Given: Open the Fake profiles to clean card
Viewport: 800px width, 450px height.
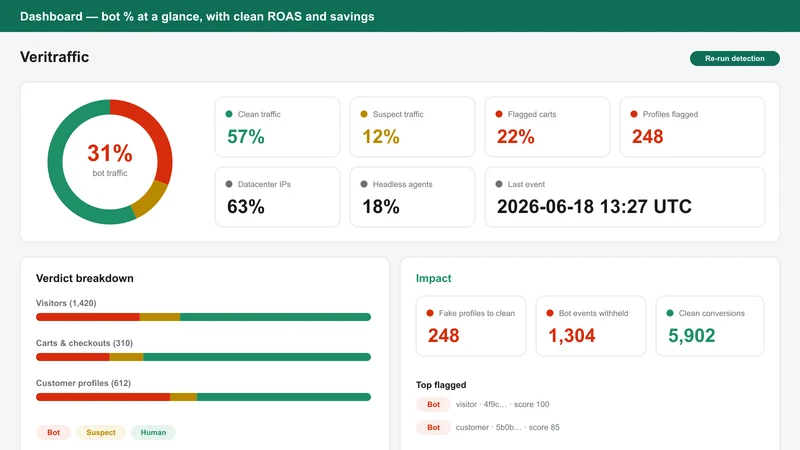Looking at the screenshot, I should click(x=470, y=326).
